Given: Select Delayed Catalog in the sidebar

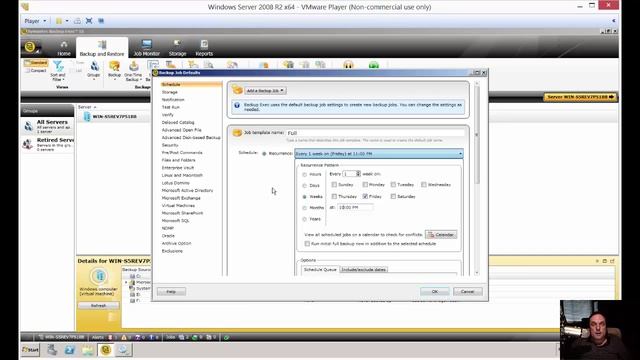Looking at the screenshot, I should point(178,122).
